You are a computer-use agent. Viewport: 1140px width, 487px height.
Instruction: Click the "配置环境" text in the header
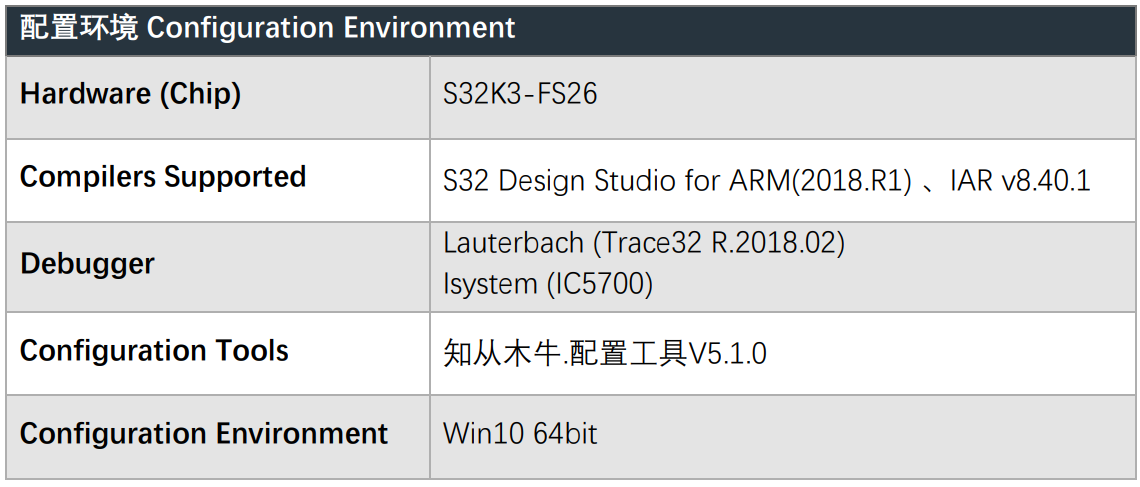coord(79,27)
